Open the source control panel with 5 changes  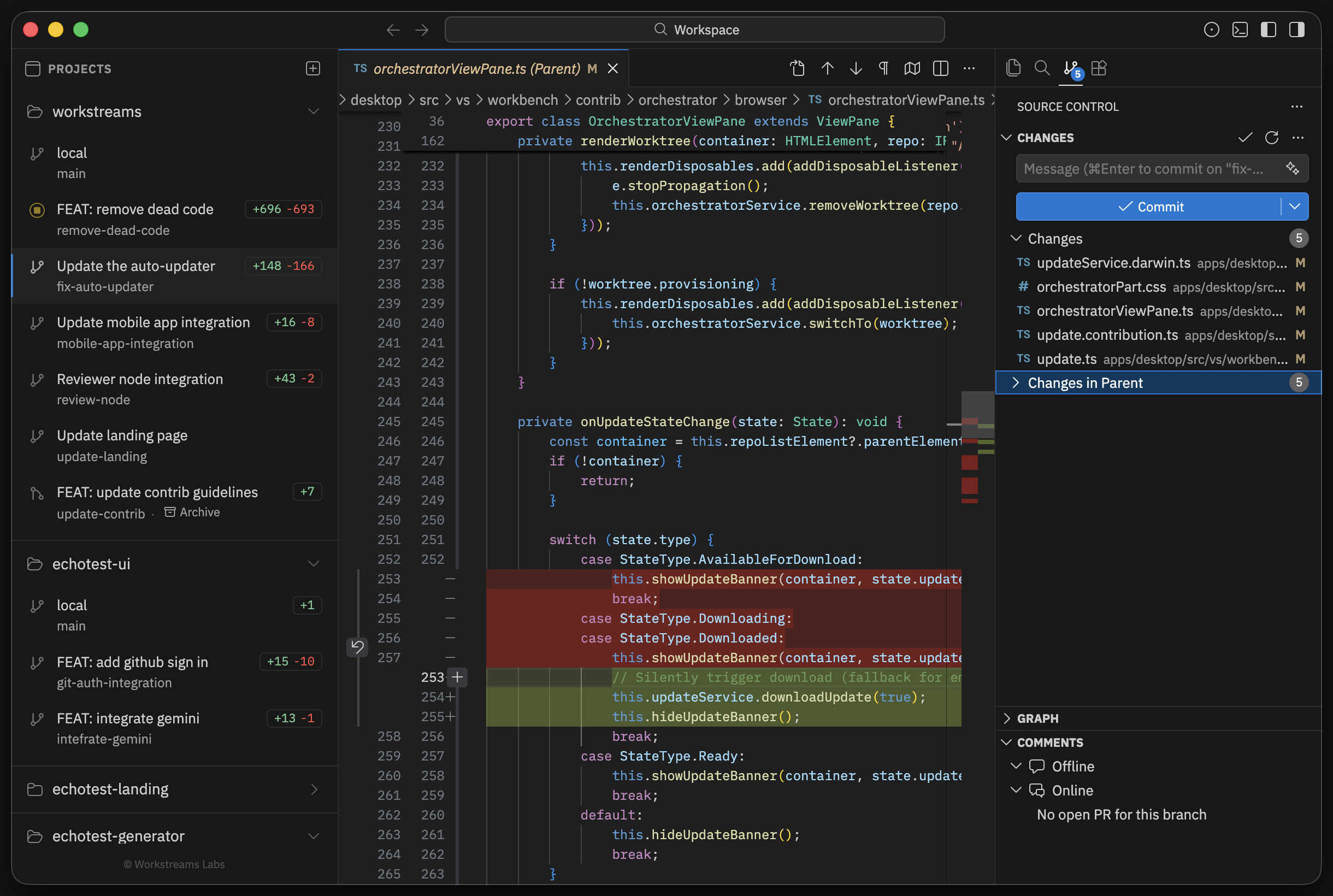click(x=1070, y=68)
